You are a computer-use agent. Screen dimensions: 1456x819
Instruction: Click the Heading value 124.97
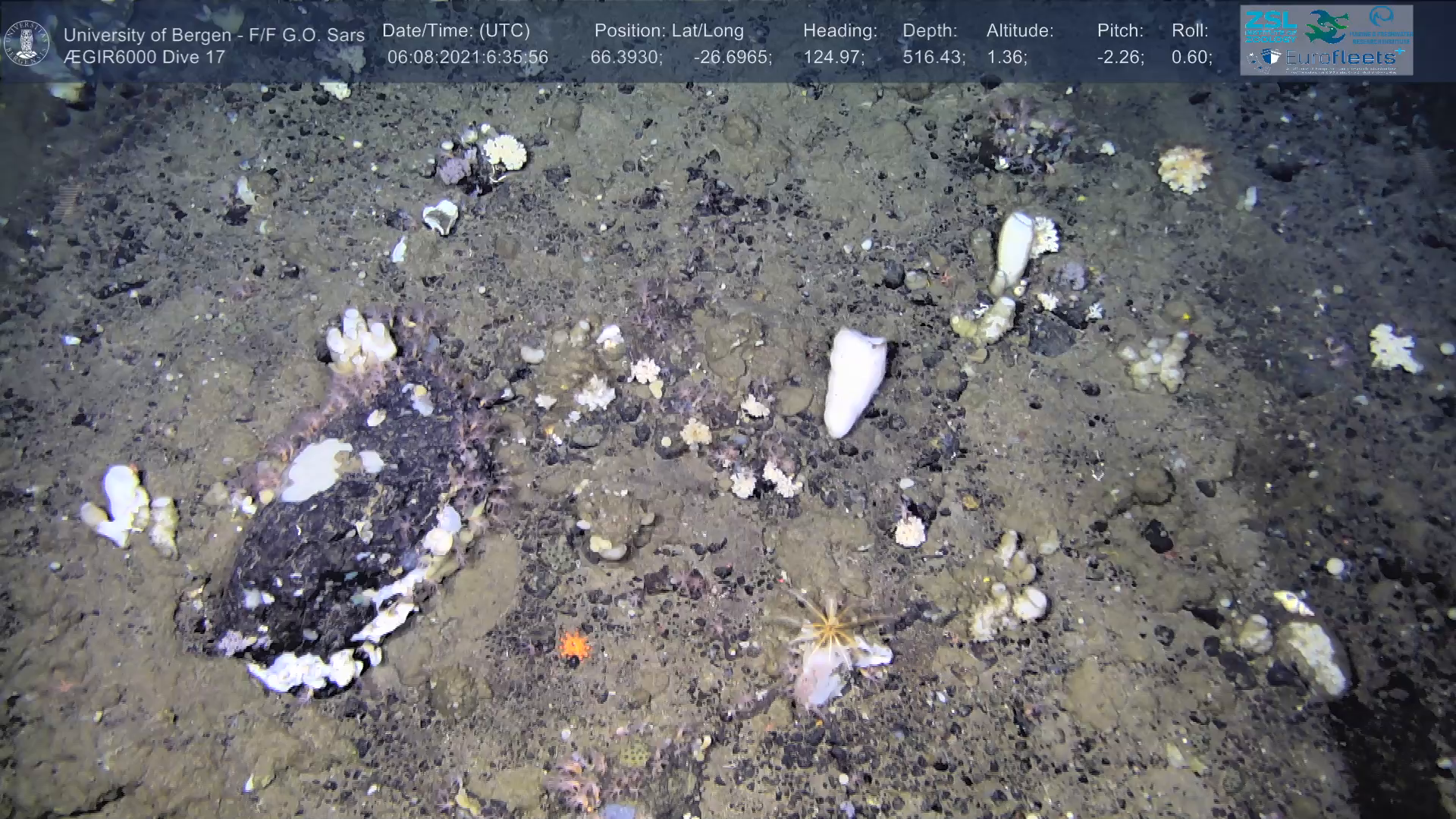tap(833, 58)
